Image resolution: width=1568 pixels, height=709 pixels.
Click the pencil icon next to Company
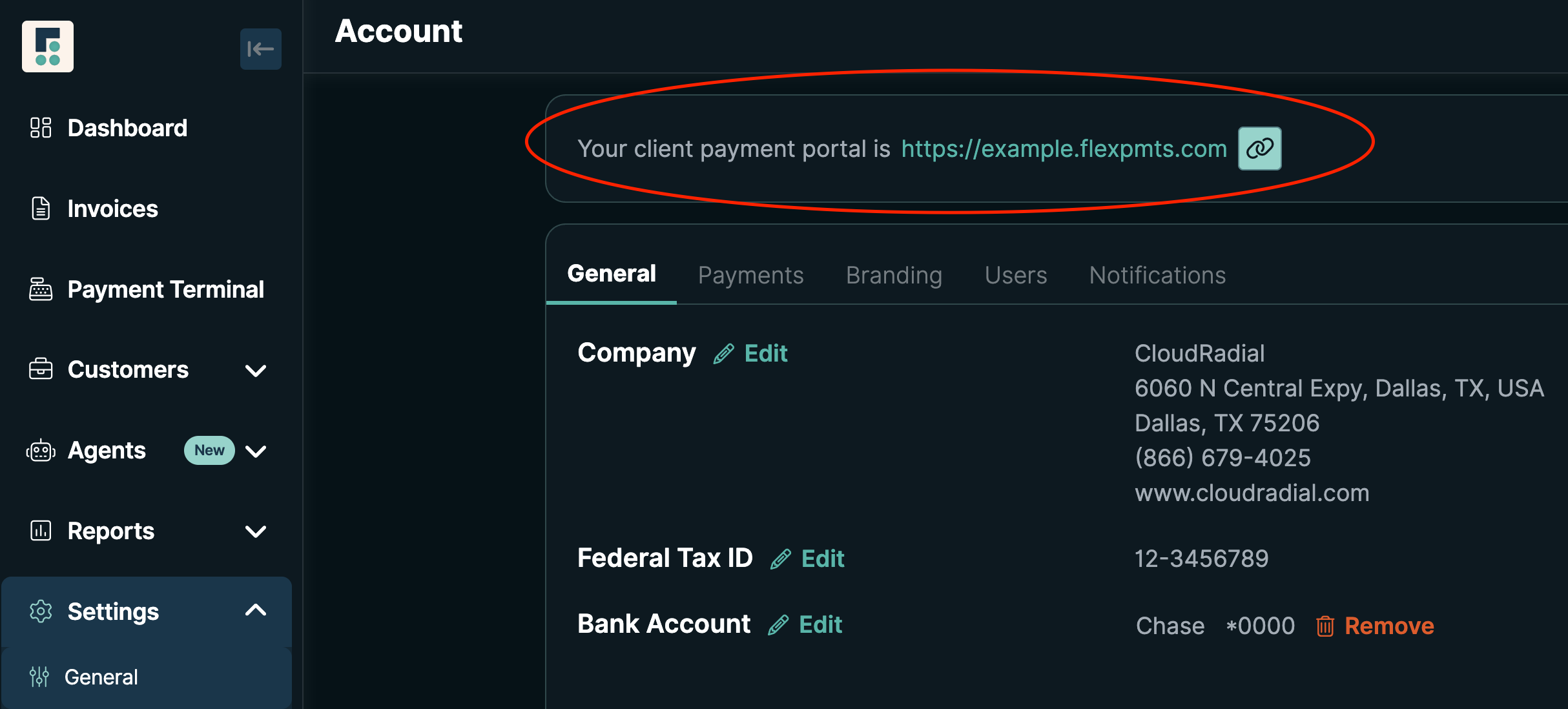pyautogui.click(x=723, y=354)
